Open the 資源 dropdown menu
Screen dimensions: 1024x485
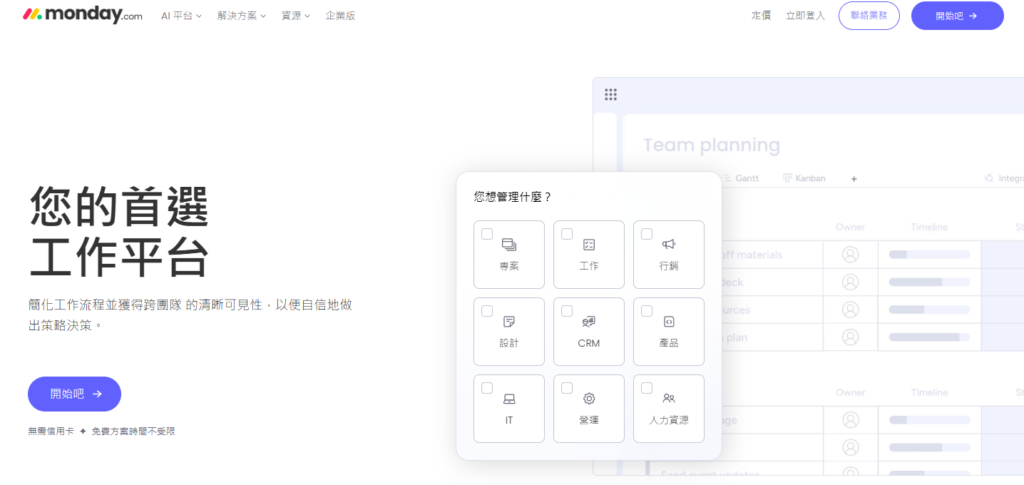point(296,16)
